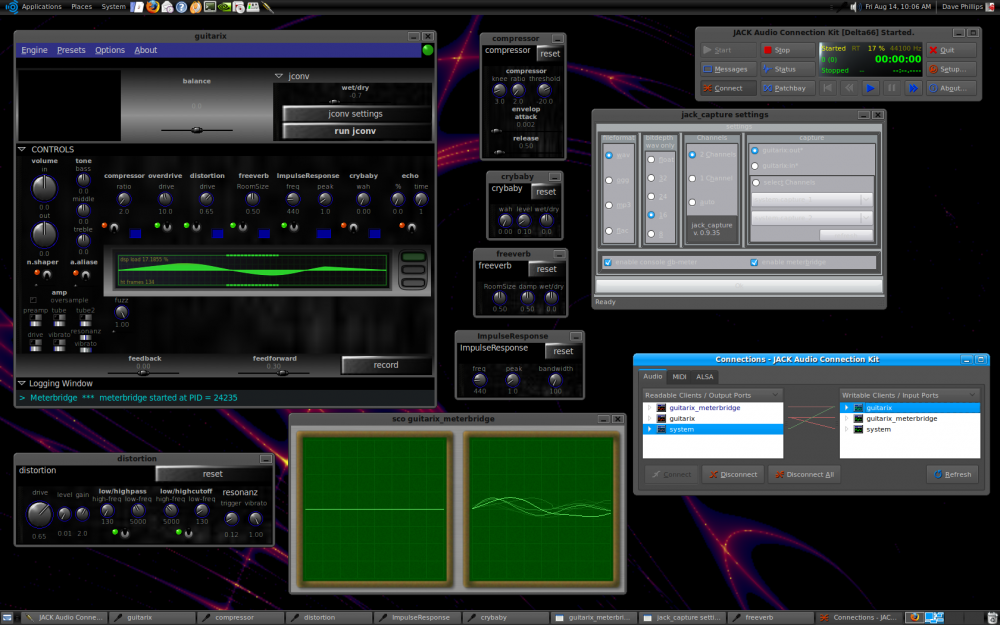Open the Engine menu in guitarix
Screen dimensions: 1000x625
(34, 50)
